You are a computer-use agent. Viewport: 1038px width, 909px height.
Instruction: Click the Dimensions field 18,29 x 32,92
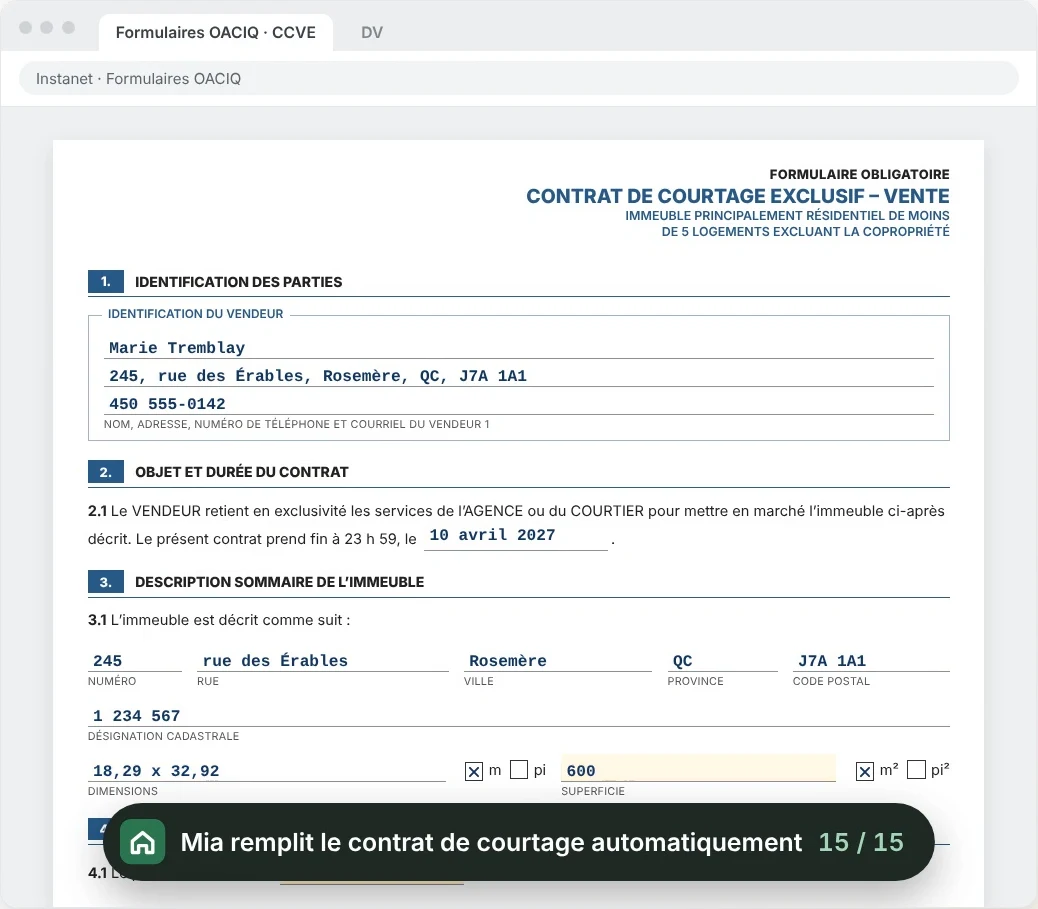tap(267, 770)
